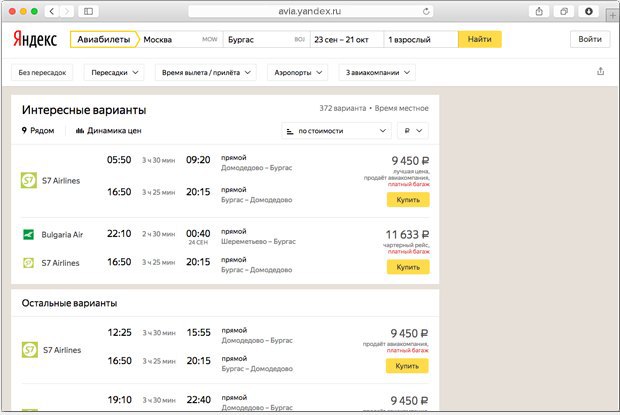Toggle the Без пересадок filter
Screen dimensions: 620x415
(42, 73)
